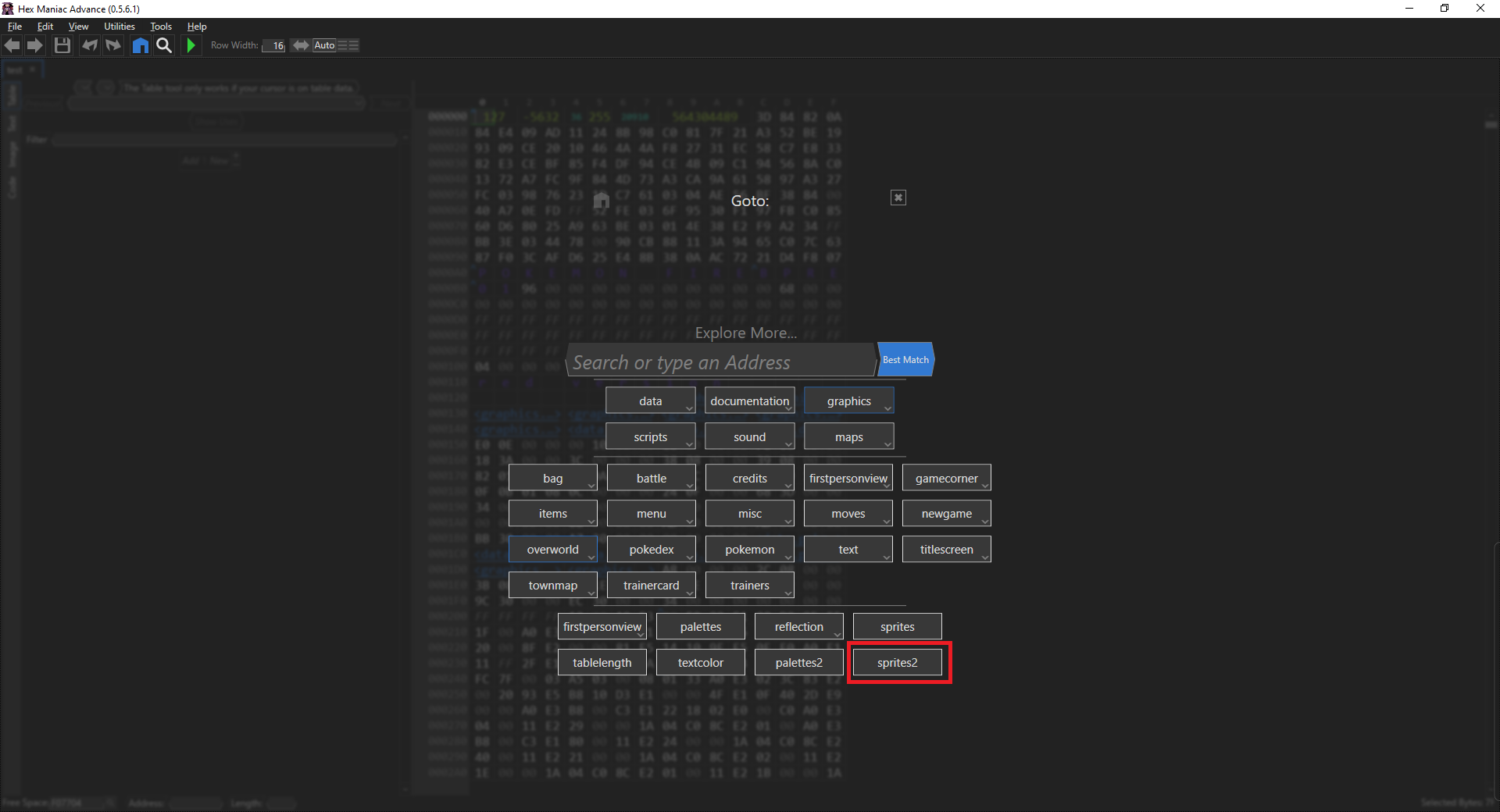Click the Search or type an Address field
The image size is (1500, 812).
719,362
